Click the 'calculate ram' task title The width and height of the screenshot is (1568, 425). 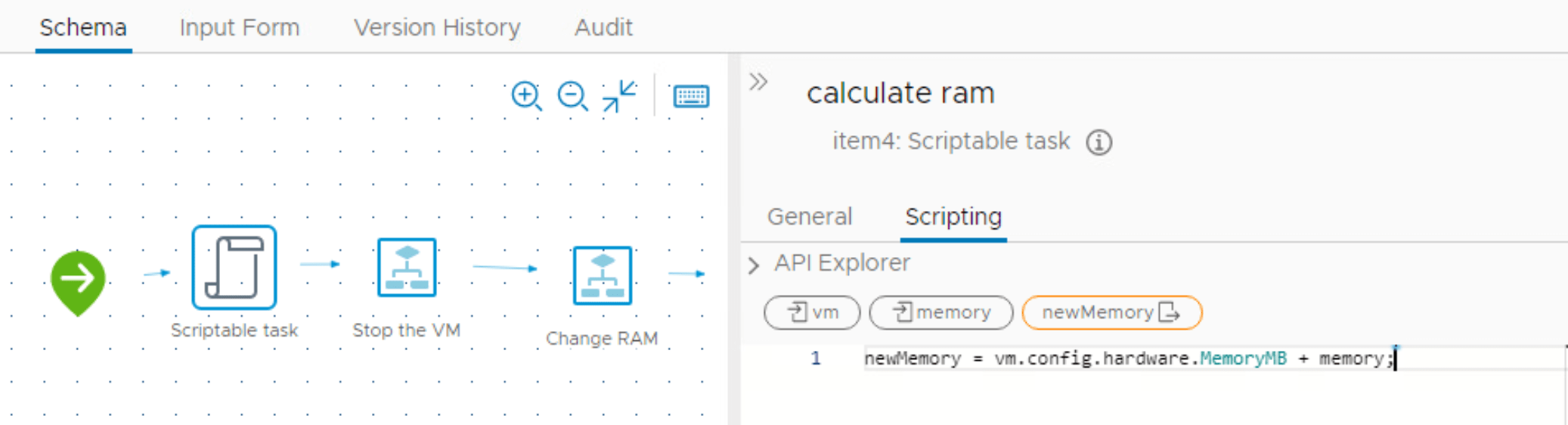tap(900, 93)
